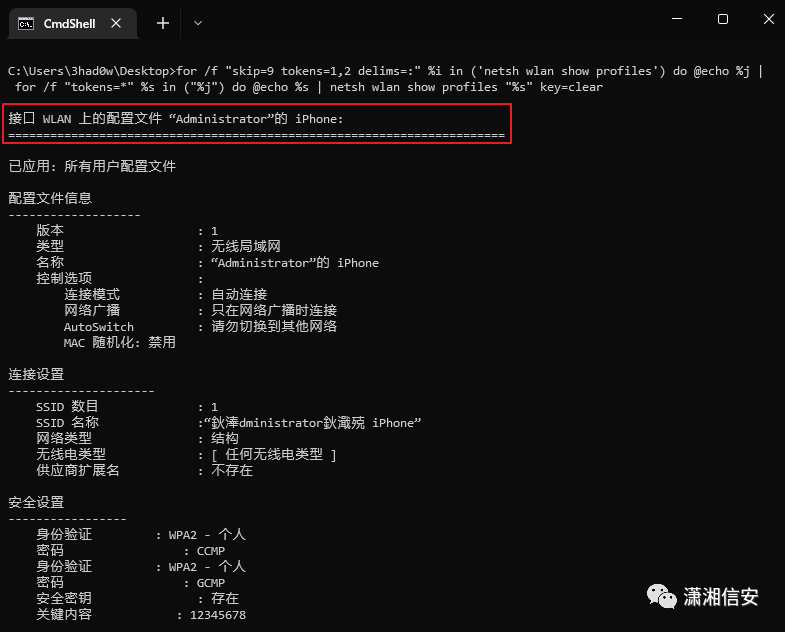Click the 'key=clear' text in command

point(571,87)
